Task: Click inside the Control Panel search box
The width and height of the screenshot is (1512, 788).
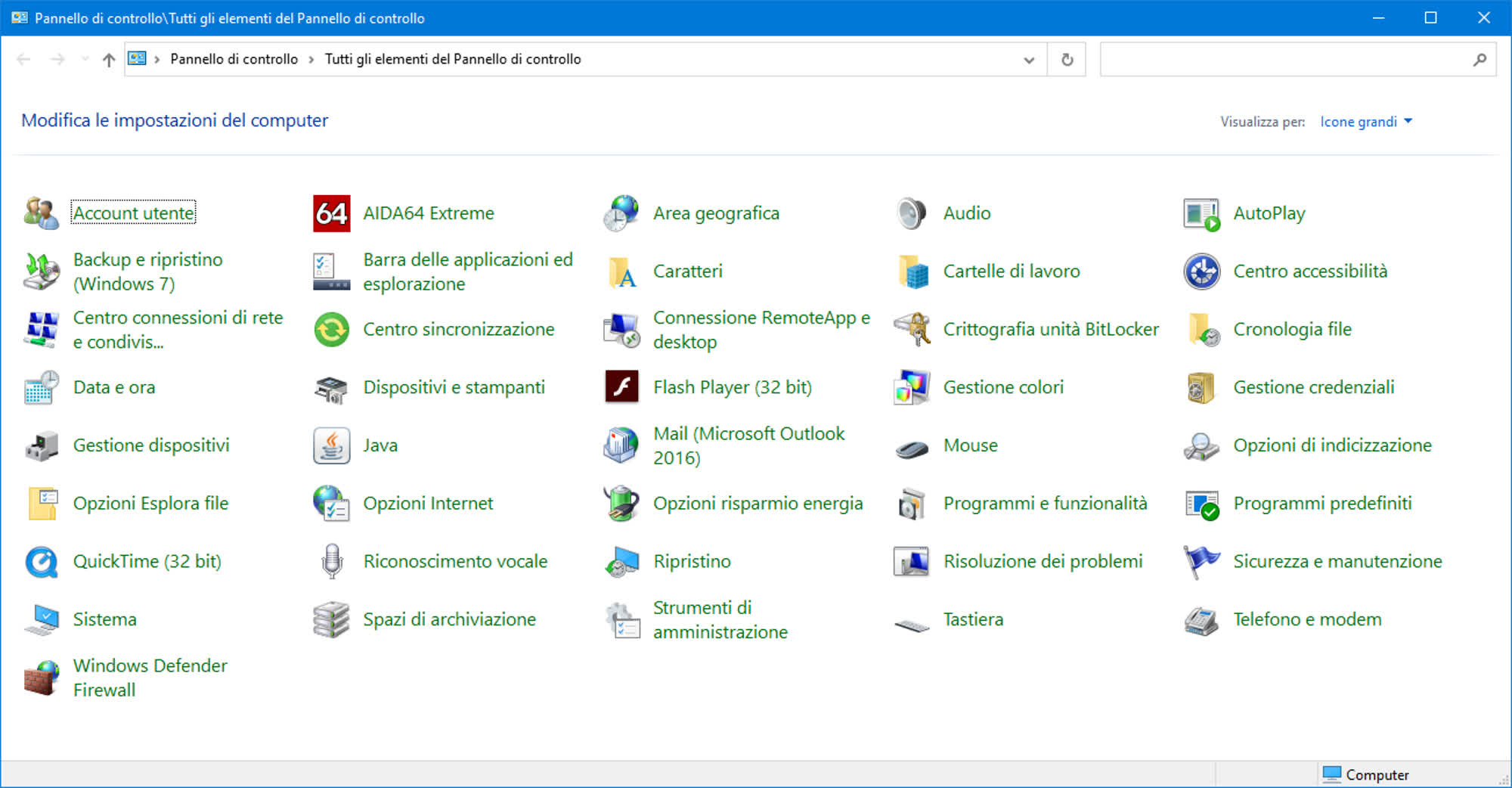Action: click(1285, 60)
